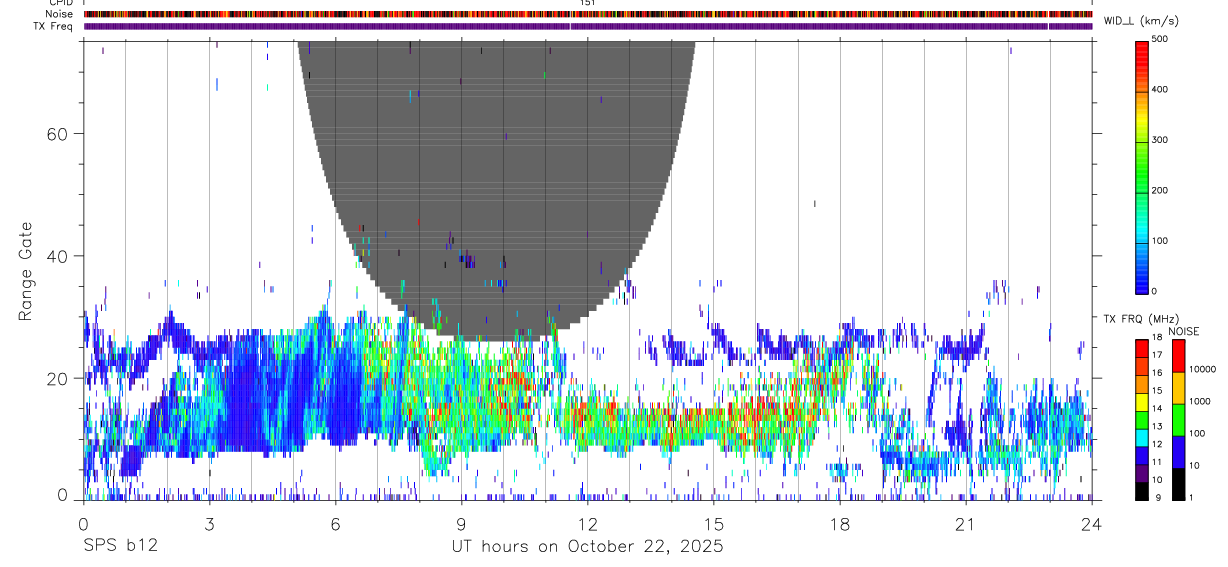Screen dimensions: 1228x567
Task: Click the '6' tick label on the UT hours axis
Action: [336, 524]
